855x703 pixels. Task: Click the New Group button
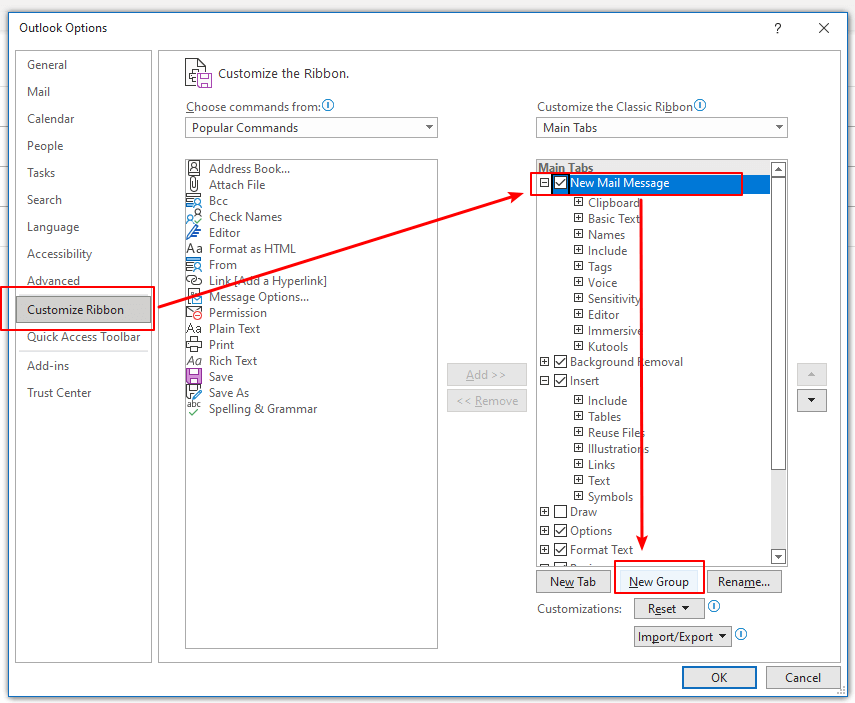(x=659, y=580)
